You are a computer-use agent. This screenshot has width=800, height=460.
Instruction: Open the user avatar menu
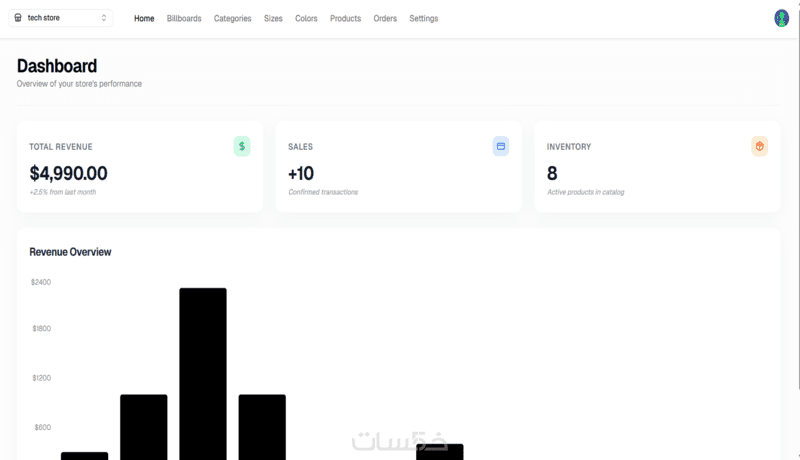[781, 18]
